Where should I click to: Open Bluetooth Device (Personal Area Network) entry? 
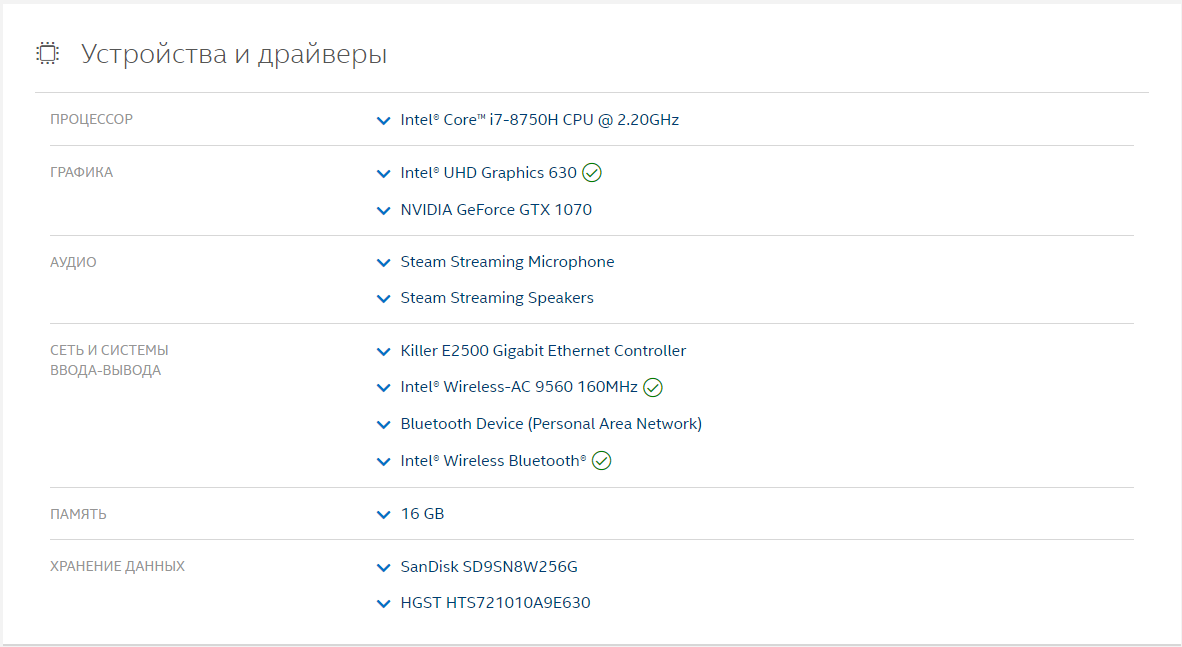(551, 424)
